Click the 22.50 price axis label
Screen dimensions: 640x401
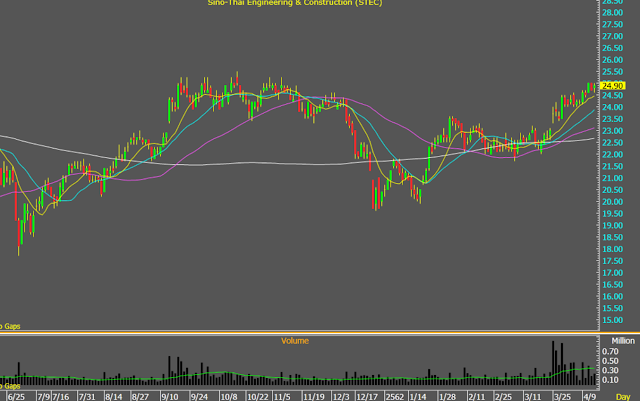tap(613, 143)
